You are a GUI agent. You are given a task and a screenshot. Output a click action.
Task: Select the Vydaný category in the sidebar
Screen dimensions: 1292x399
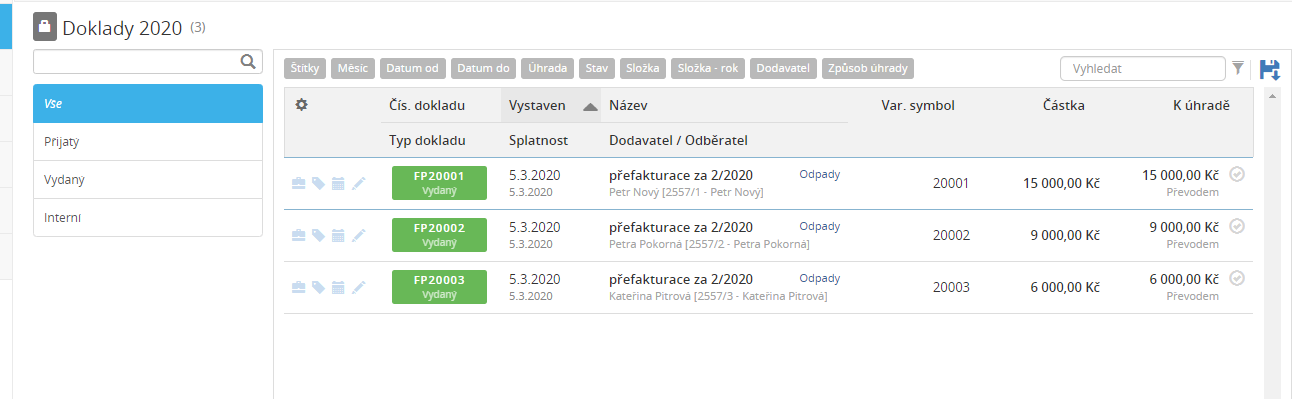click(148, 180)
